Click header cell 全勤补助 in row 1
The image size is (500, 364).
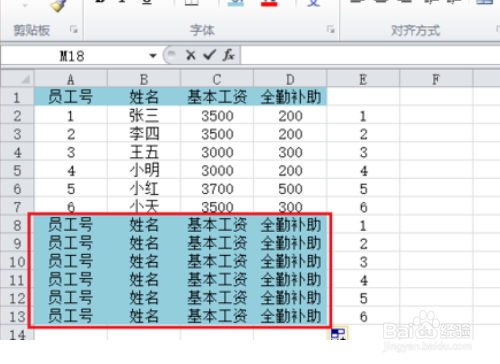(x=290, y=97)
